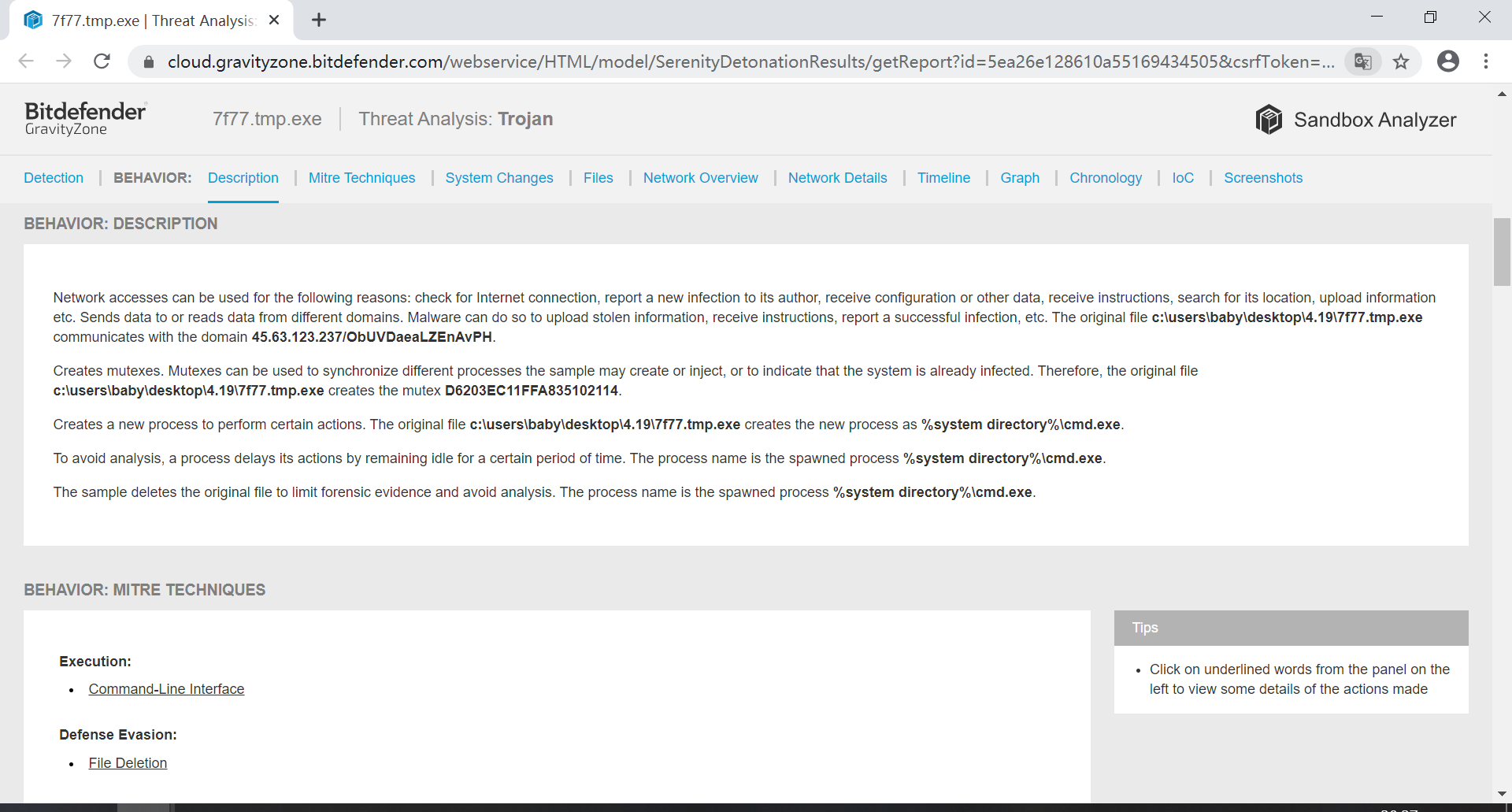Click the page scrollbar thumb

pyautogui.click(x=1502, y=252)
